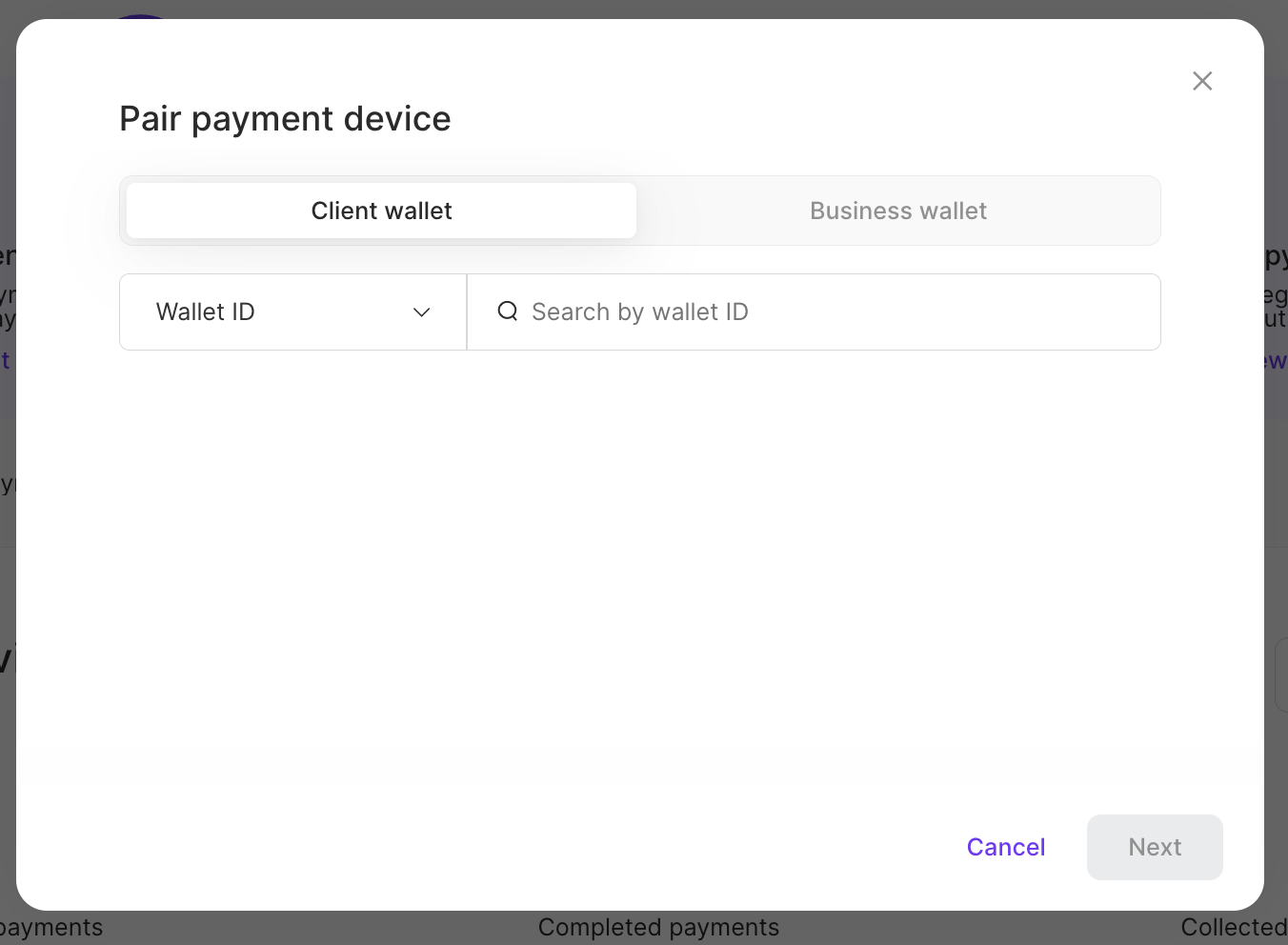1288x945 pixels.
Task: Click the close cross at top right
Action: point(1202,81)
